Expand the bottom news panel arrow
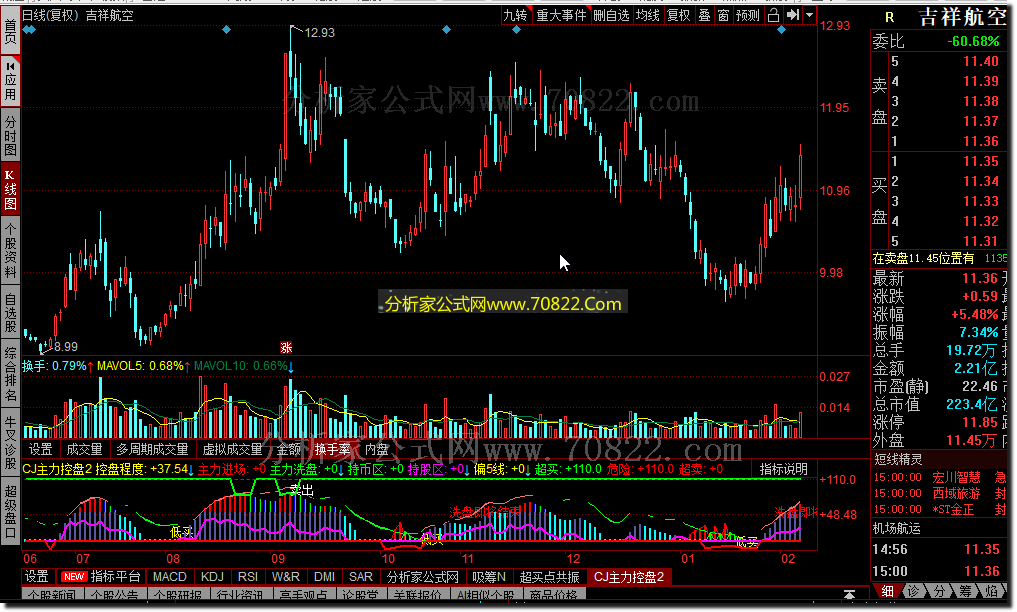The width and height of the screenshot is (1017, 612). tap(849, 593)
